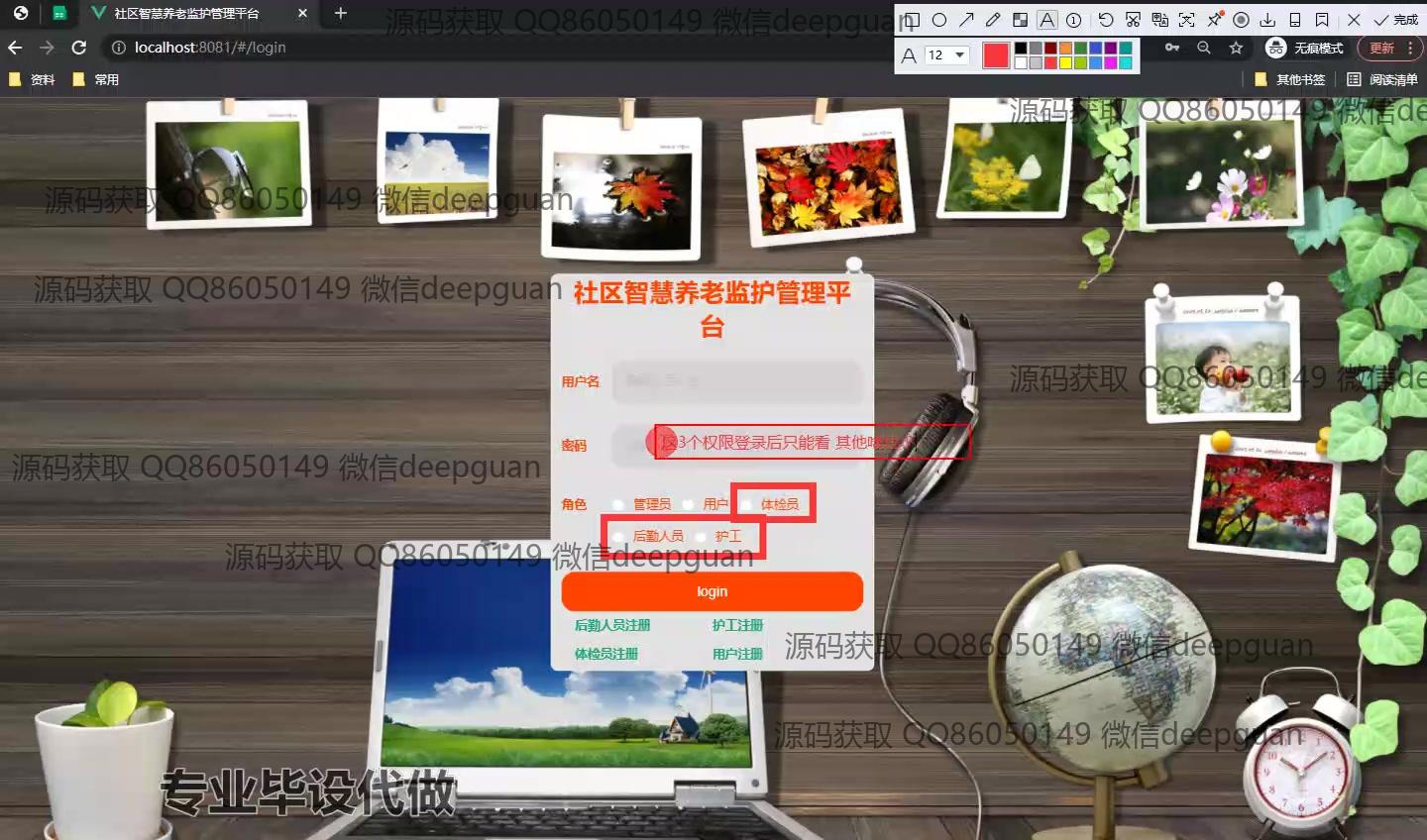Click the OCR text recognition icon

pyautogui.click(x=1186, y=20)
